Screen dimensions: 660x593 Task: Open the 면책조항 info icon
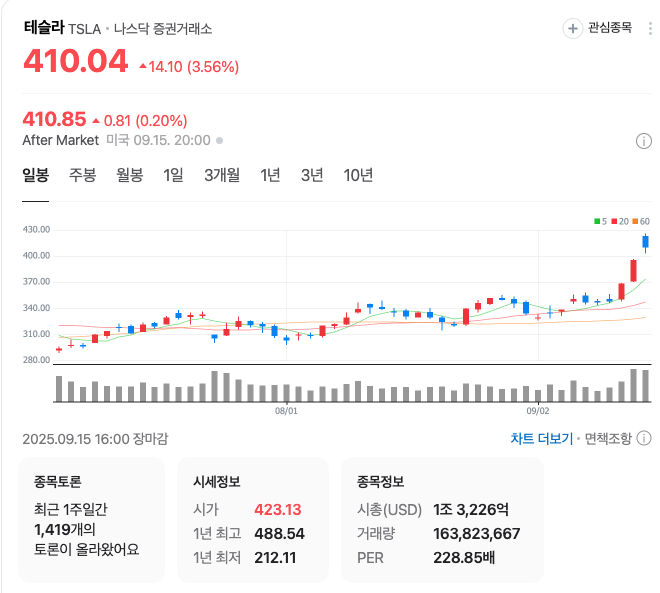pos(644,438)
